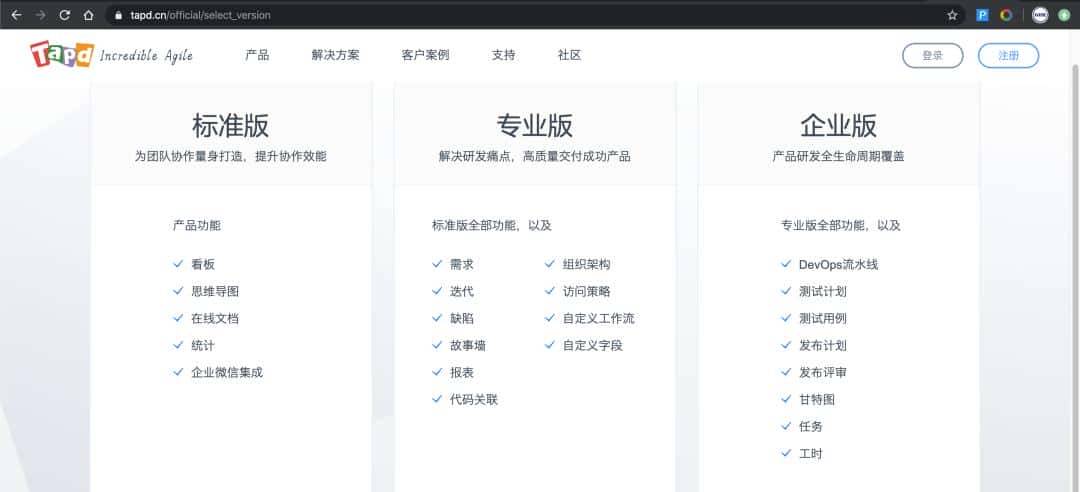Open the 产品 menu

tap(257, 55)
